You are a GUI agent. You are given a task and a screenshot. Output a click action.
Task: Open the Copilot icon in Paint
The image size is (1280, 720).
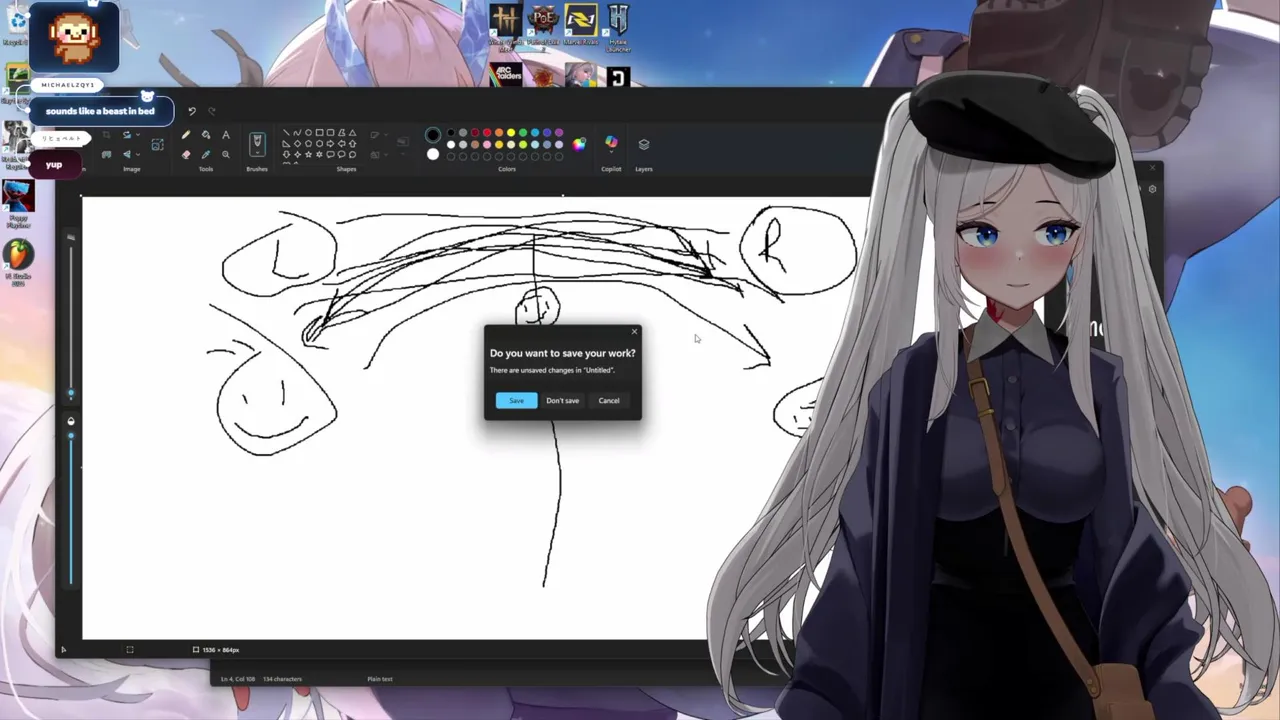pyautogui.click(x=611, y=142)
